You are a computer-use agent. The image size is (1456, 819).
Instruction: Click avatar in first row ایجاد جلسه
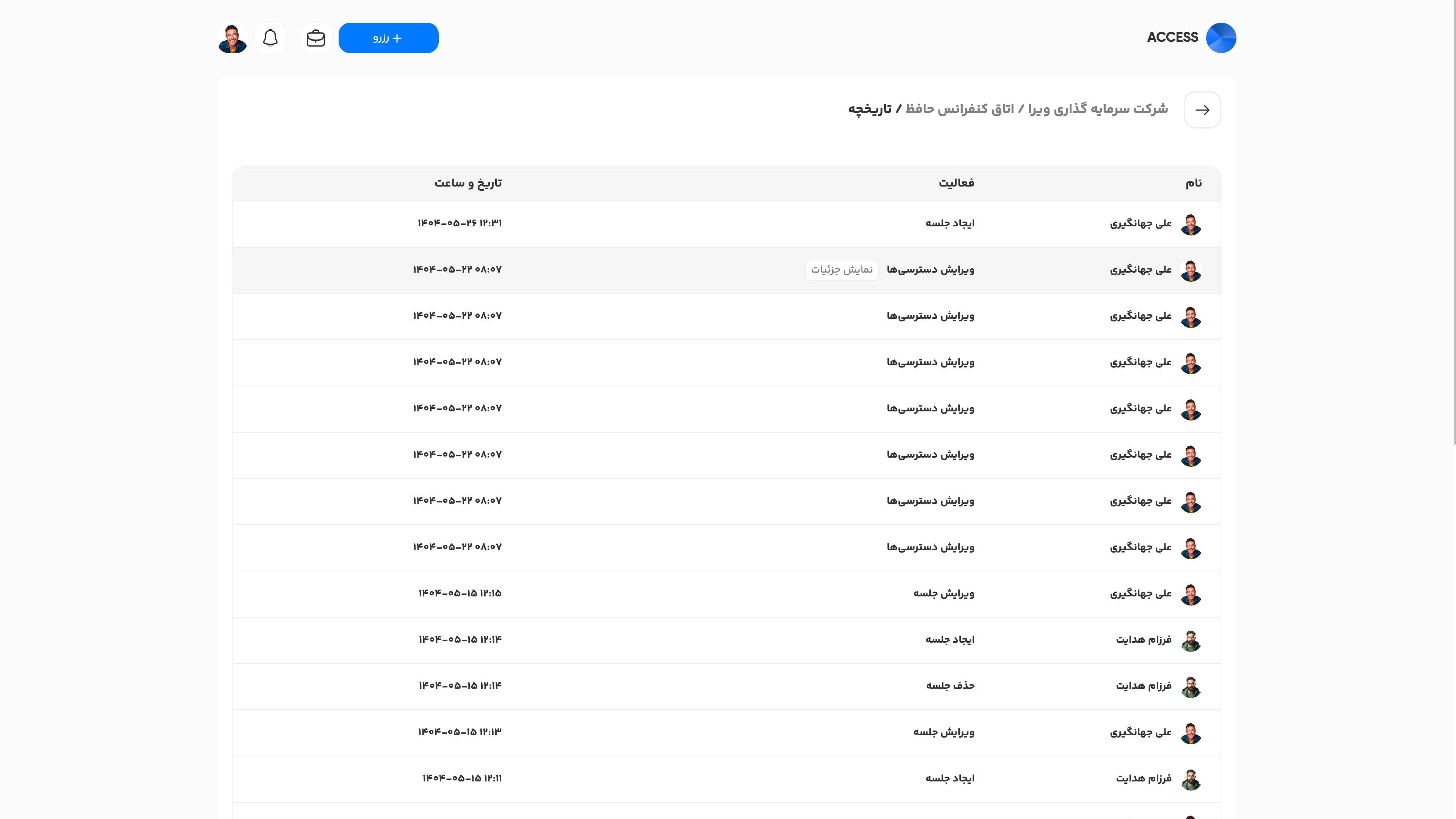1191,224
